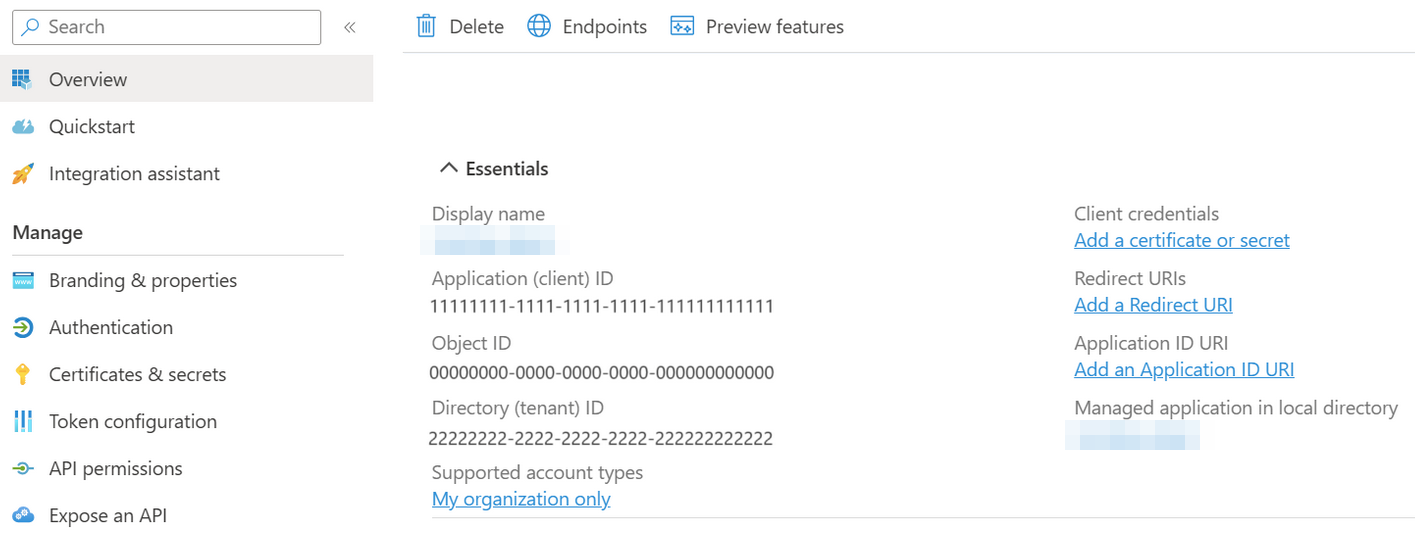Open the Managed application in local directory link
1415x533 pixels.
pos(1132,436)
